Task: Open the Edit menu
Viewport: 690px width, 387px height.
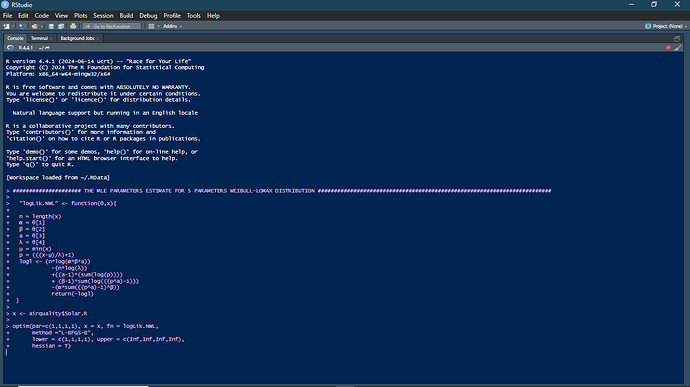Action: pos(23,16)
